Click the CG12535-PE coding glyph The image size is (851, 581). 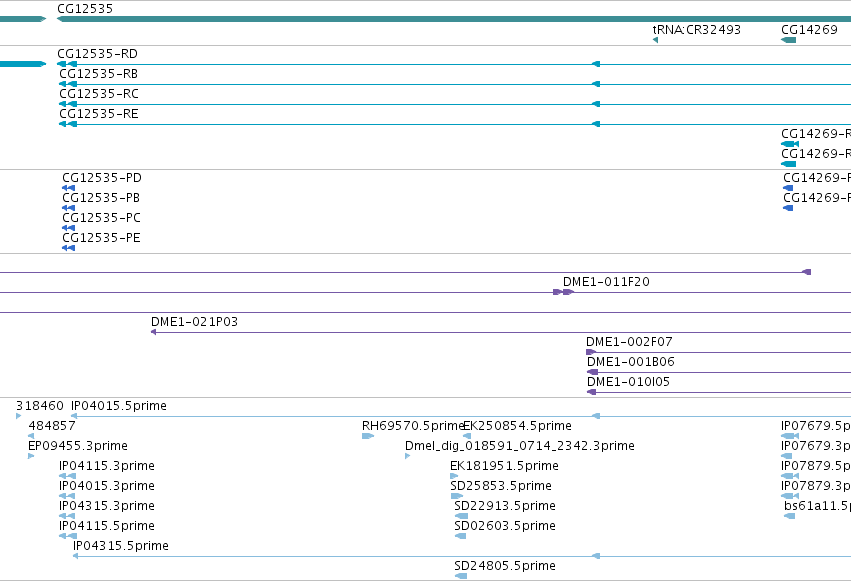[x=68, y=248]
